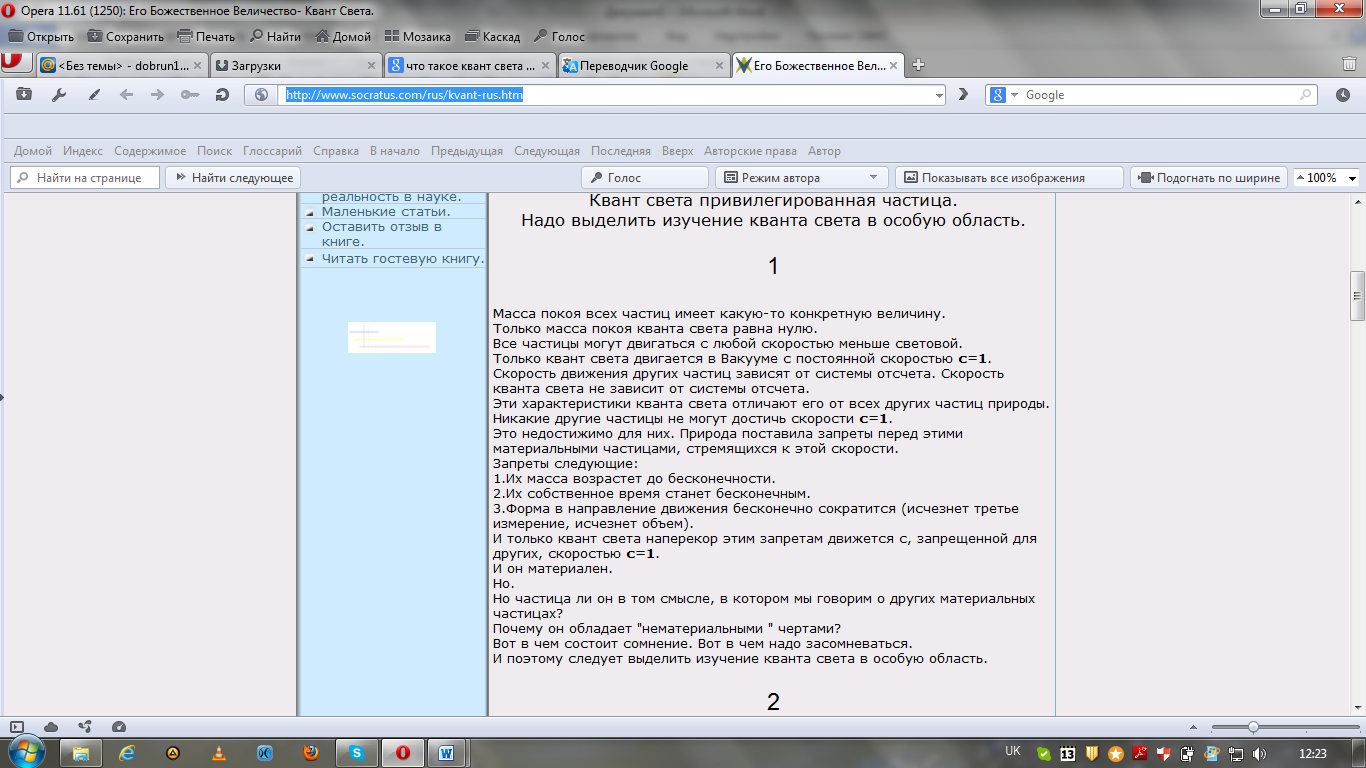Click Голос button in main toolbar

[559, 36]
